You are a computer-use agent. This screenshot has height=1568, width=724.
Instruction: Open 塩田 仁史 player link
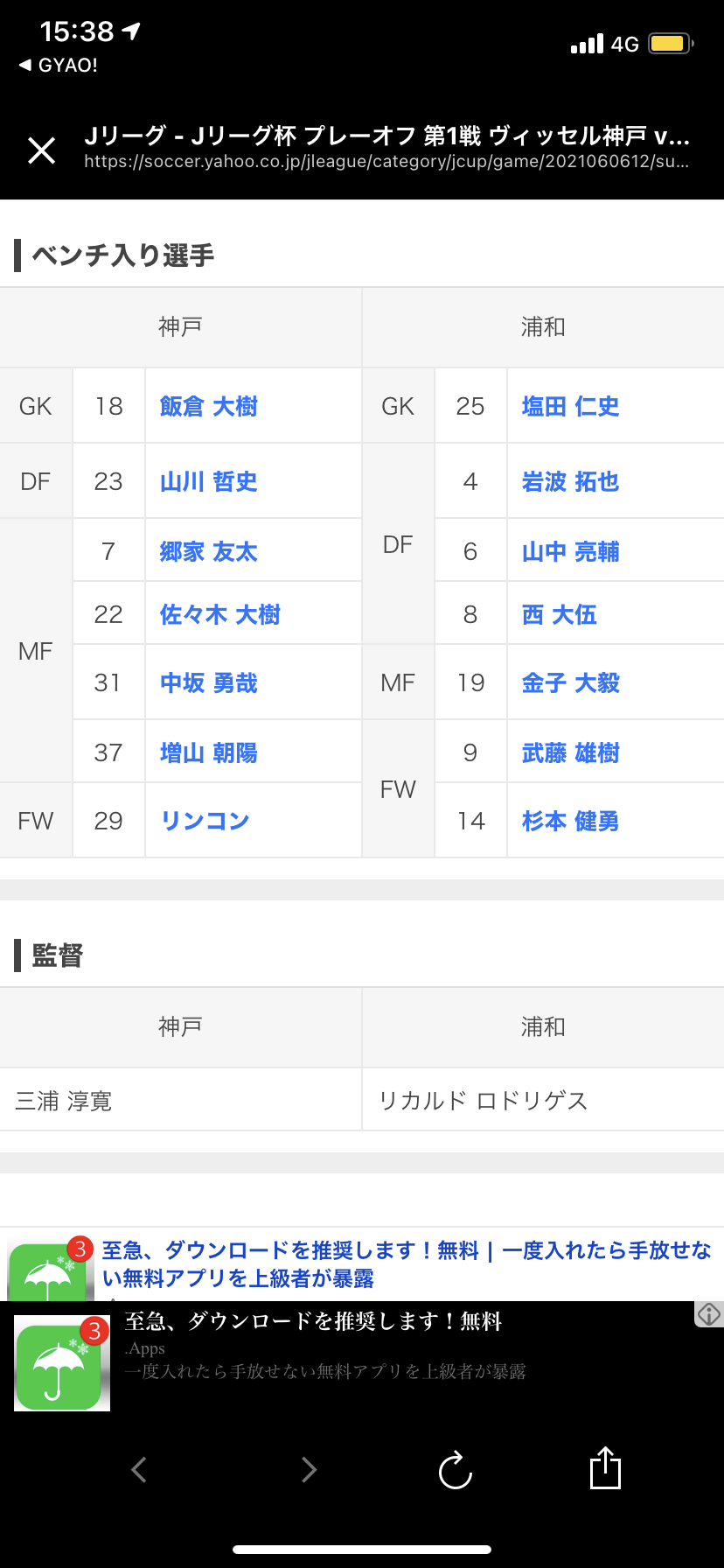pos(570,407)
